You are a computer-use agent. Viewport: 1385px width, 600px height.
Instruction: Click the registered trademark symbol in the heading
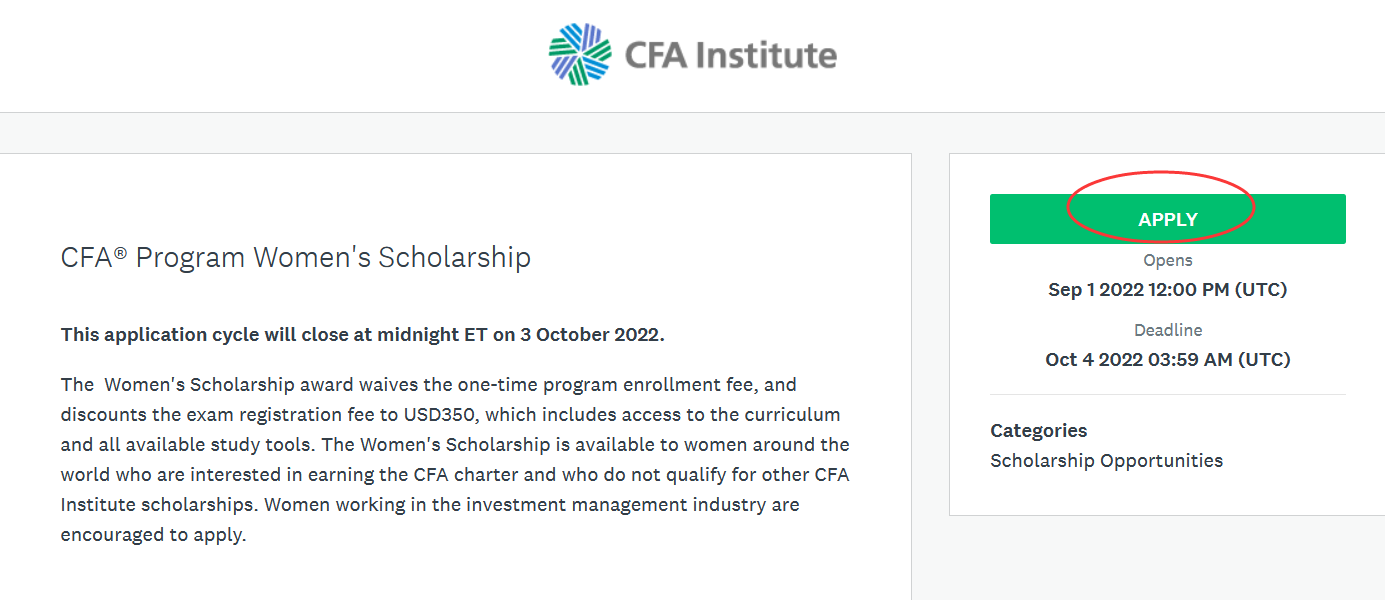coord(120,252)
